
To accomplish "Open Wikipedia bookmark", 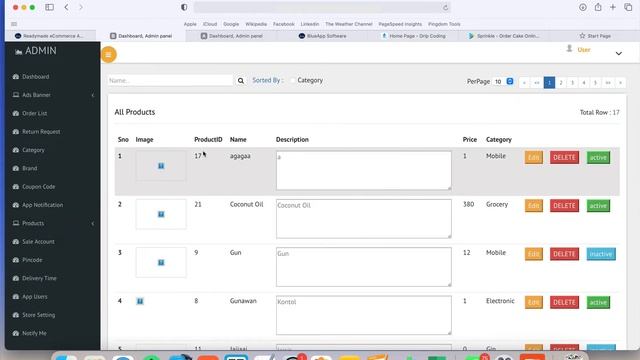I will tap(256, 24).
